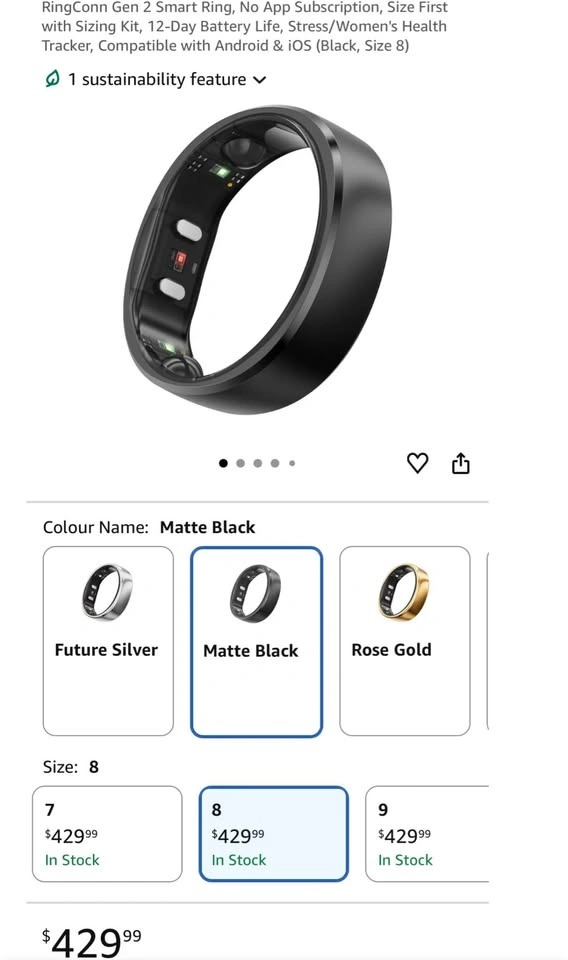Open the share icon
This screenshot has width=568, height=960.
pyautogui.click(x=461, y=463)
